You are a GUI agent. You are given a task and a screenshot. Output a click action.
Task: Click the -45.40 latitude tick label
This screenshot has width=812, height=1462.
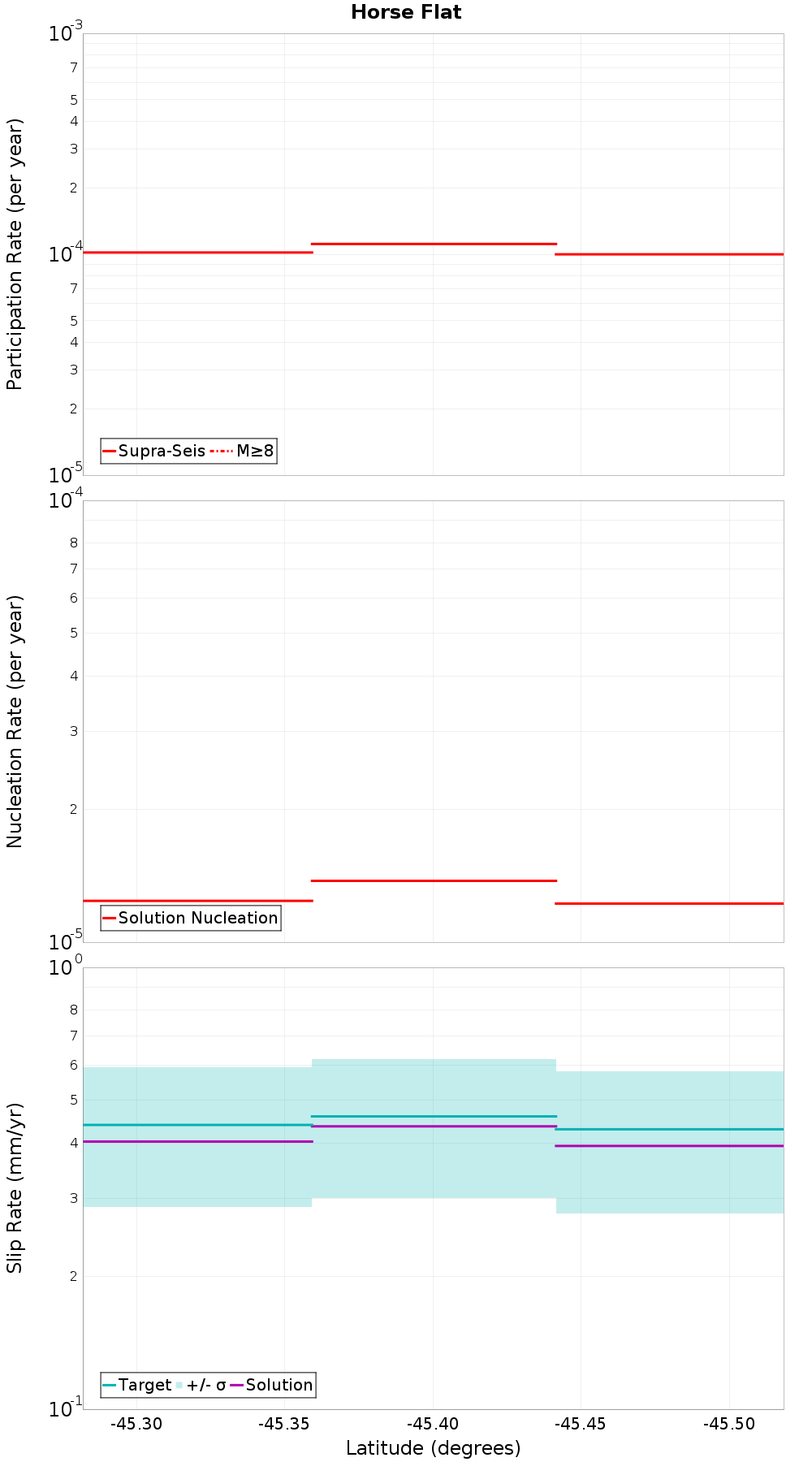433,1424
